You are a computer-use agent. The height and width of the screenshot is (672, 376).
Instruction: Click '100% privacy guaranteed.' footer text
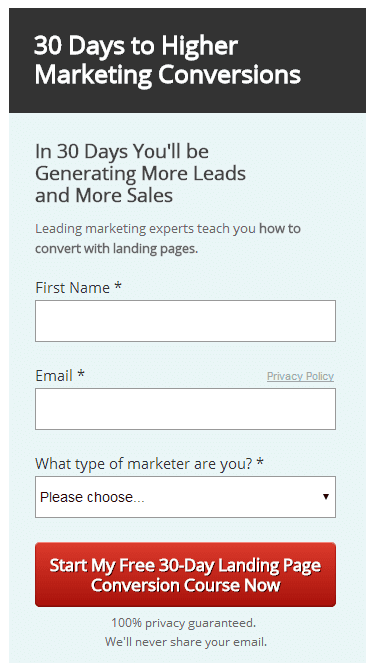tap(183, 622)
